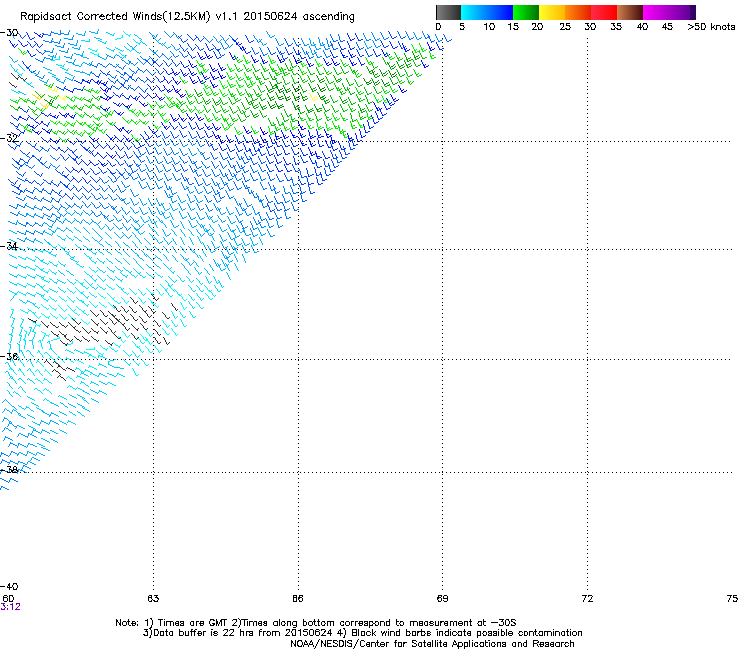The height and width of the screenshot is (650, 740).
Task: Click the longitude label 72
Action: pyautogui.click(x=587, y=599)
